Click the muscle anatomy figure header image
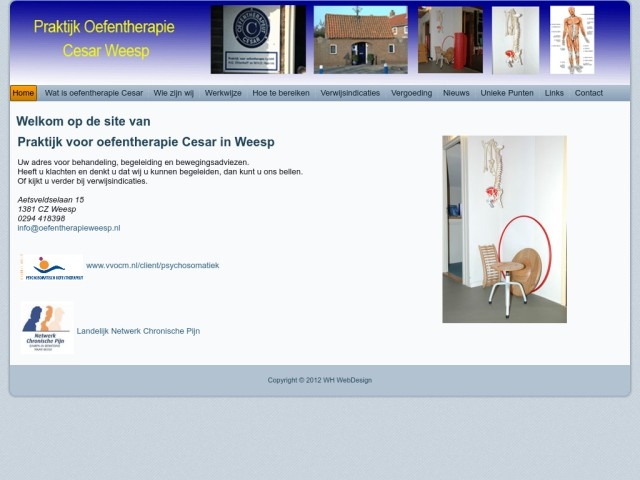 tap(572, 40)
